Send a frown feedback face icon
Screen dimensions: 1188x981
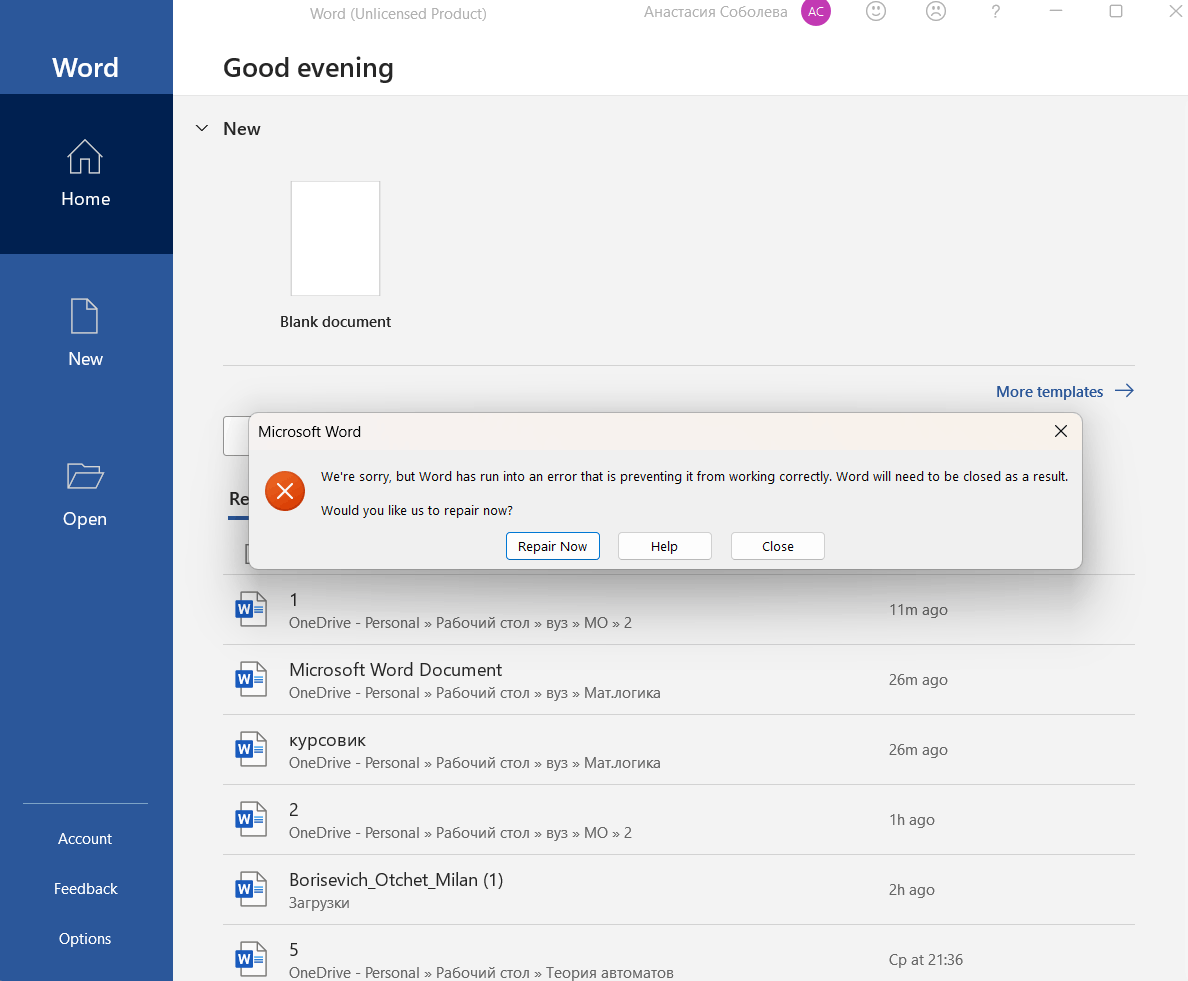tap(936, 11)
